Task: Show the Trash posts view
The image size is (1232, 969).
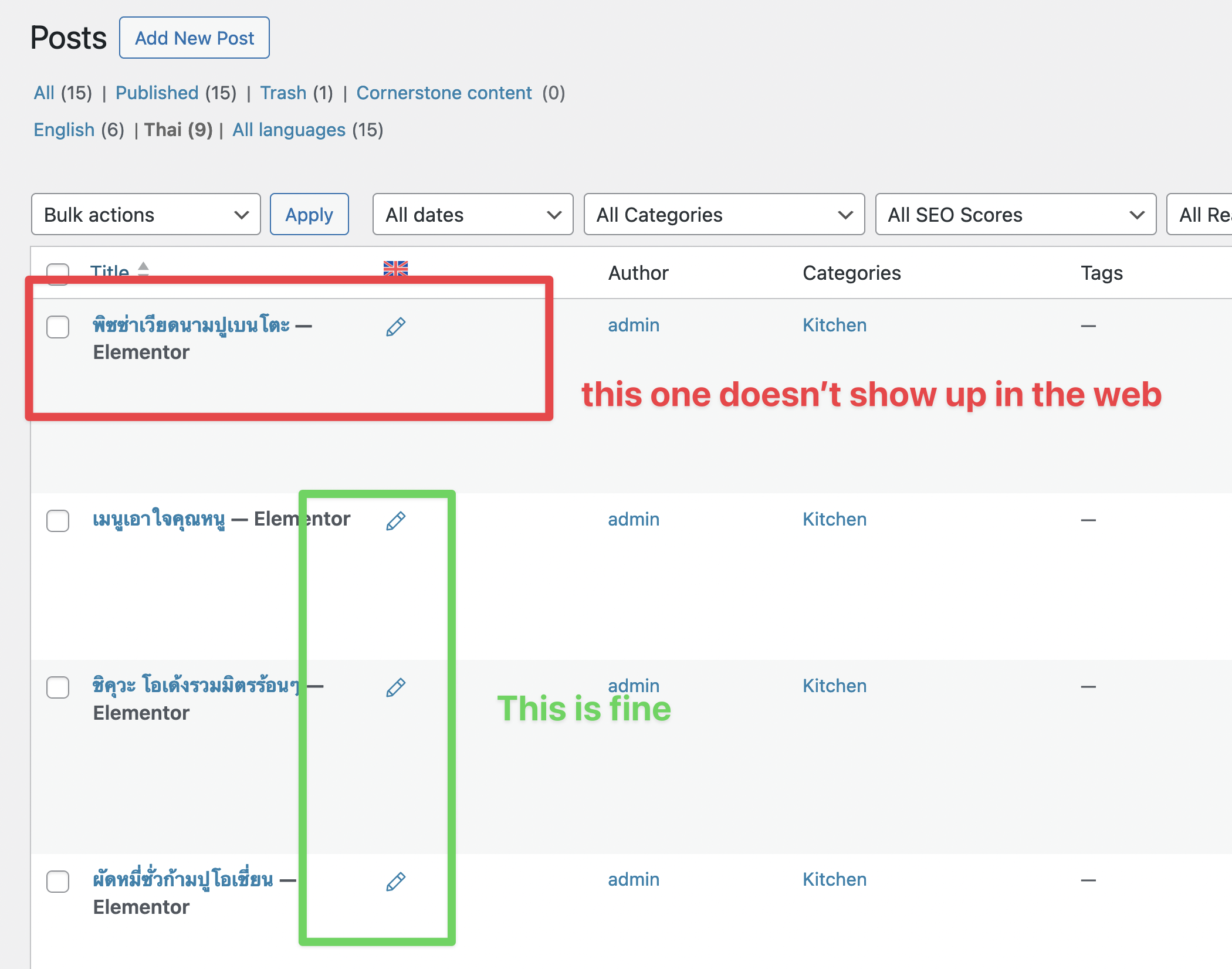Action: coord(283,93)
